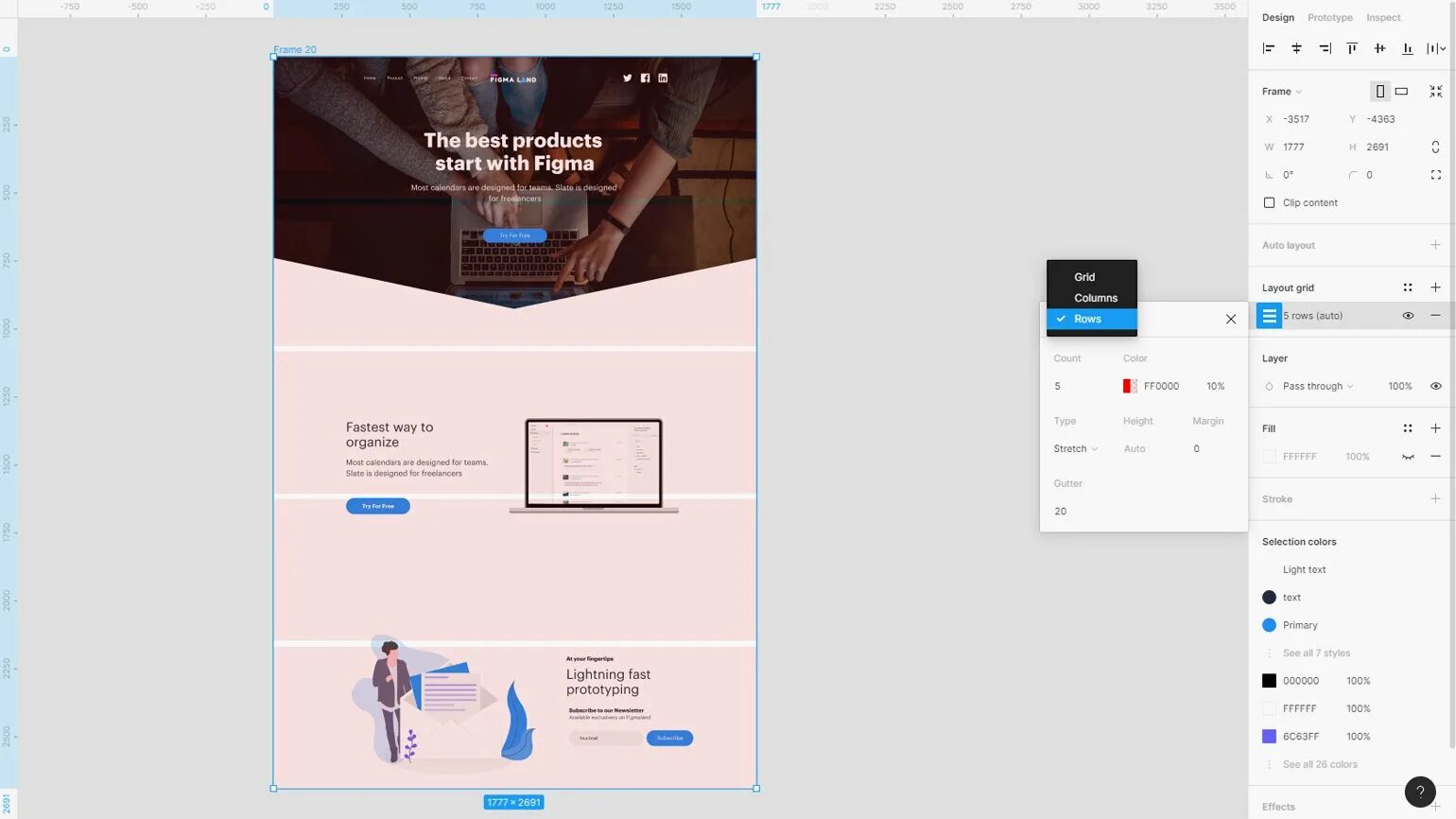Image resolution: width=1456 pixels, height=819 pixels.
Task: Click the independent corners icon
Action: coord(1435,175)
